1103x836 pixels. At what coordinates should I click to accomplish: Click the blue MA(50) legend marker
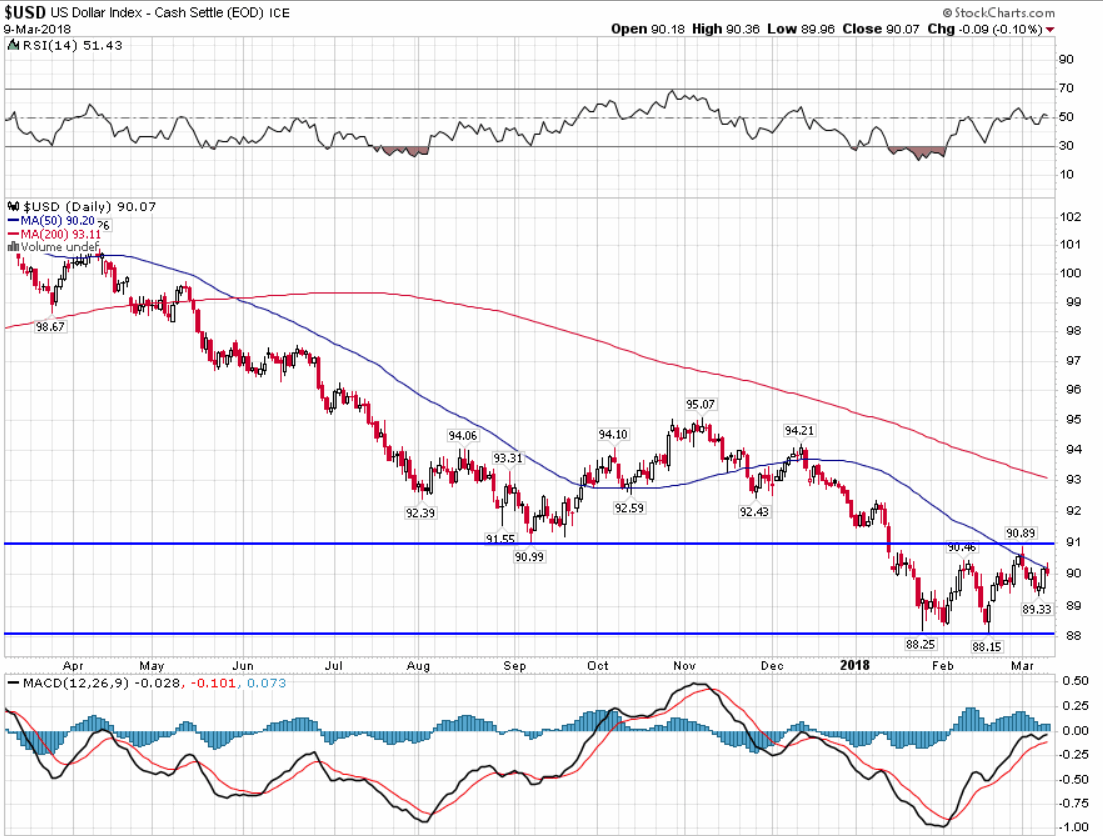pyautogui.click(x=14, y=219)
